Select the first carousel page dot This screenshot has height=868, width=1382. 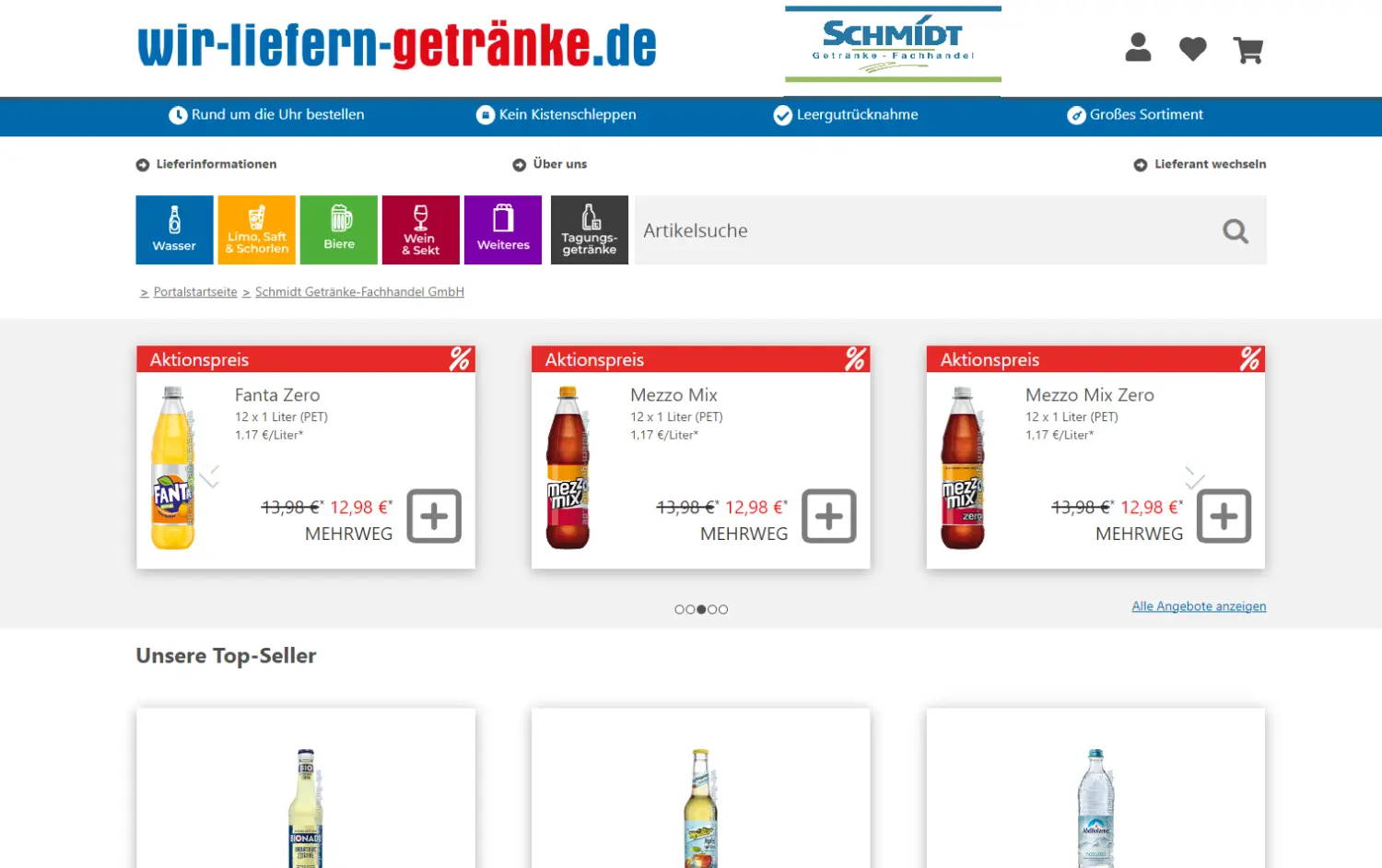679,609
